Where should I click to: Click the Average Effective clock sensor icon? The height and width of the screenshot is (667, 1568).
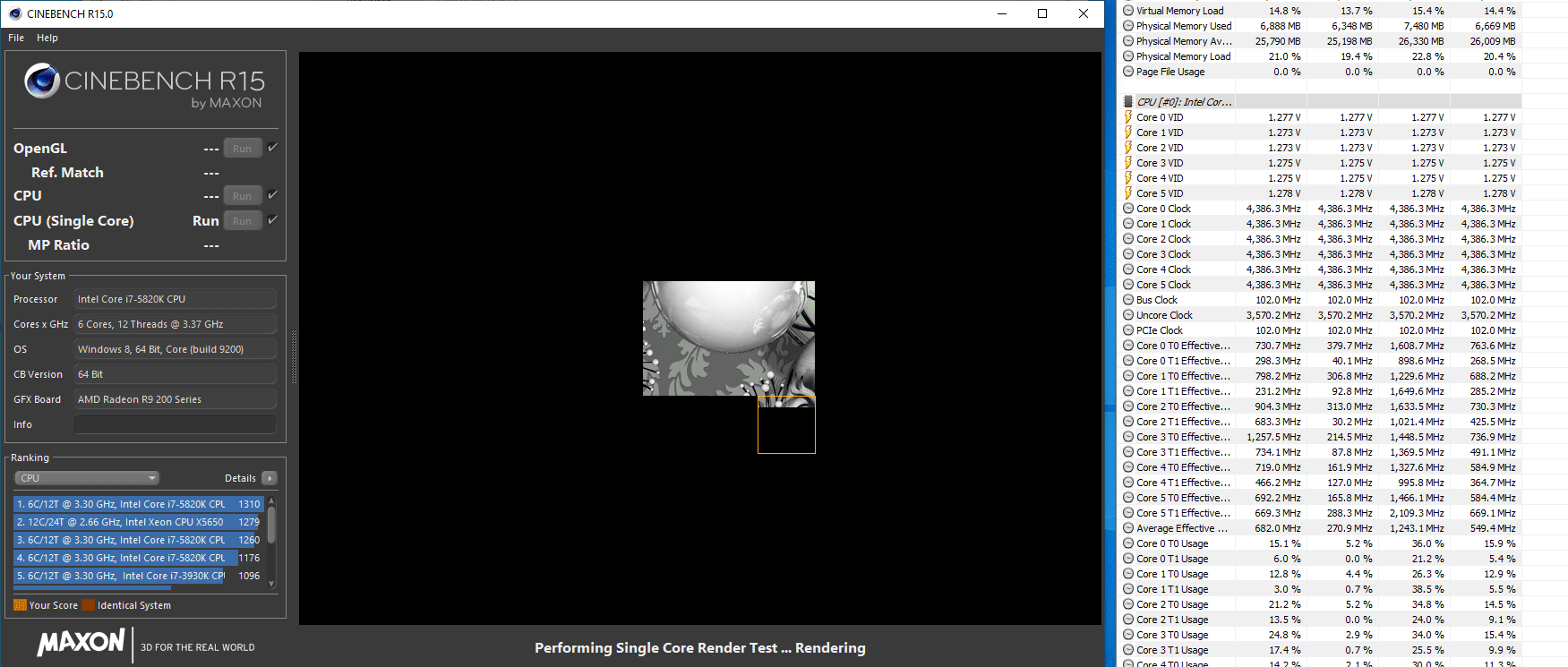pyautogui.click(x=1128, y=528)
